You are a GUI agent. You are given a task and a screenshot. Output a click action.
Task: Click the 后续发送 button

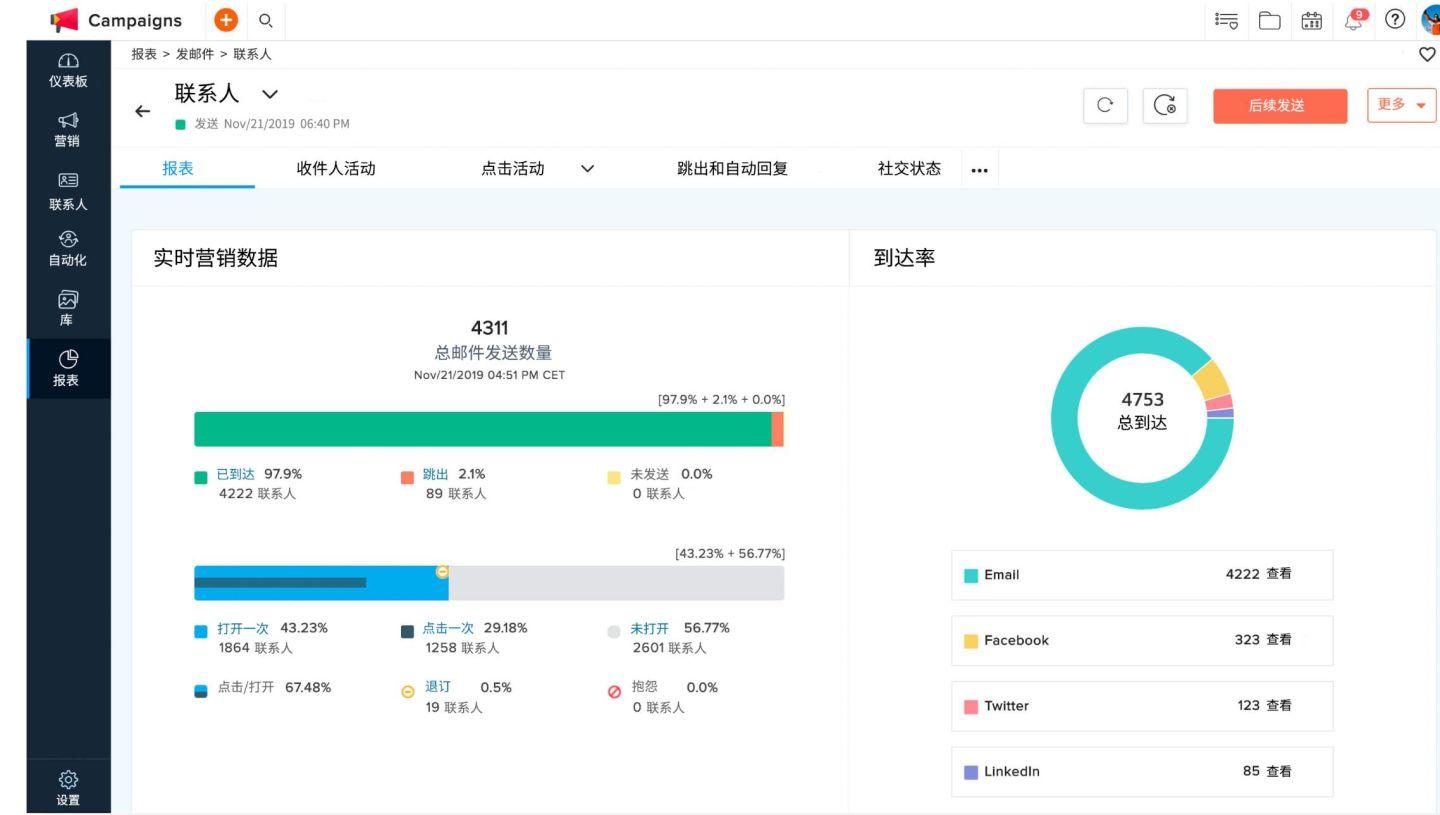click(1281, 105)
